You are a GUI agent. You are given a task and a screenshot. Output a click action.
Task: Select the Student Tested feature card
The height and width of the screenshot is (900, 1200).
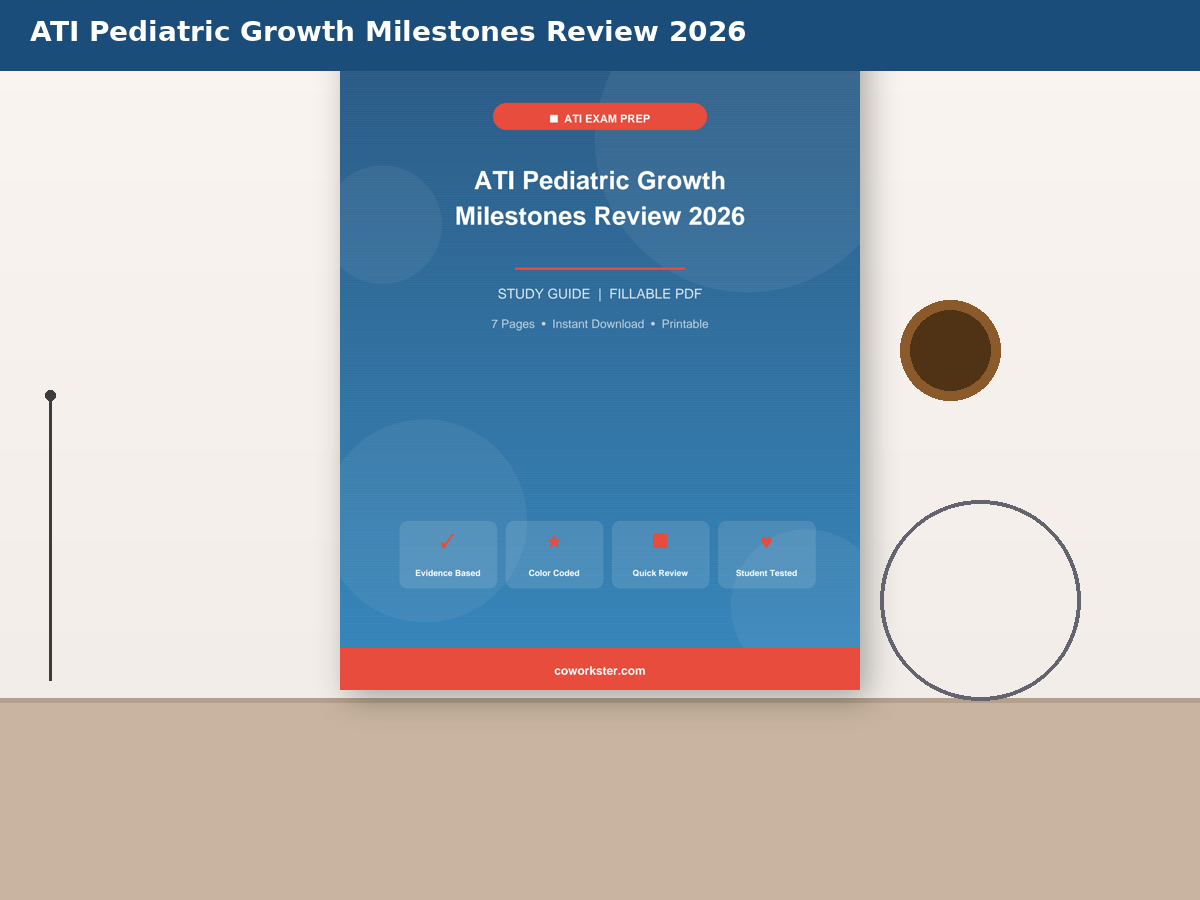coord(767,554)
